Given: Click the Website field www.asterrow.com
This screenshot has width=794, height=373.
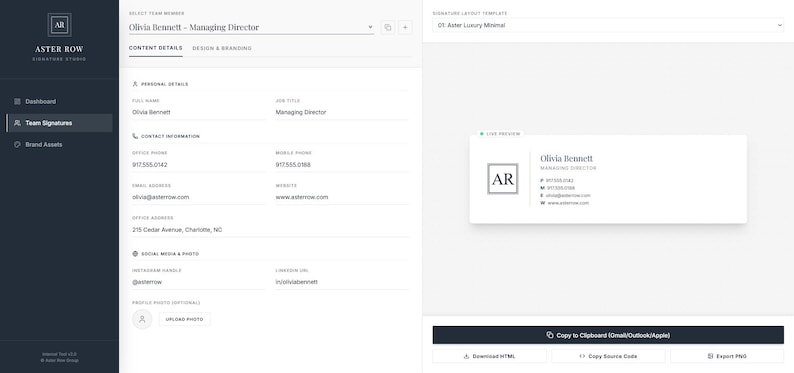Looking at the screenshot, I should pos(342,197).
